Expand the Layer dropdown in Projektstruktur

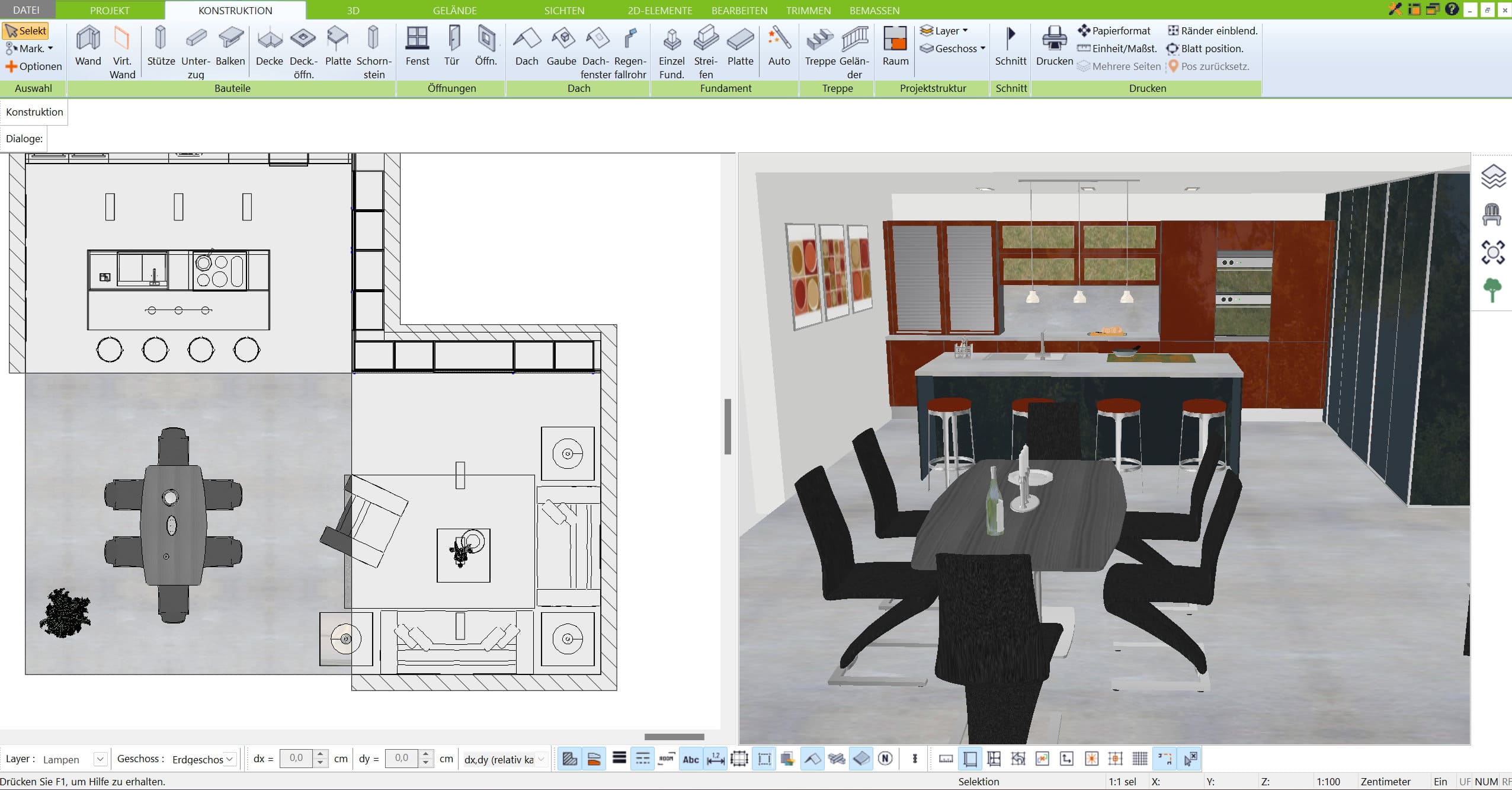coord(944,31)
